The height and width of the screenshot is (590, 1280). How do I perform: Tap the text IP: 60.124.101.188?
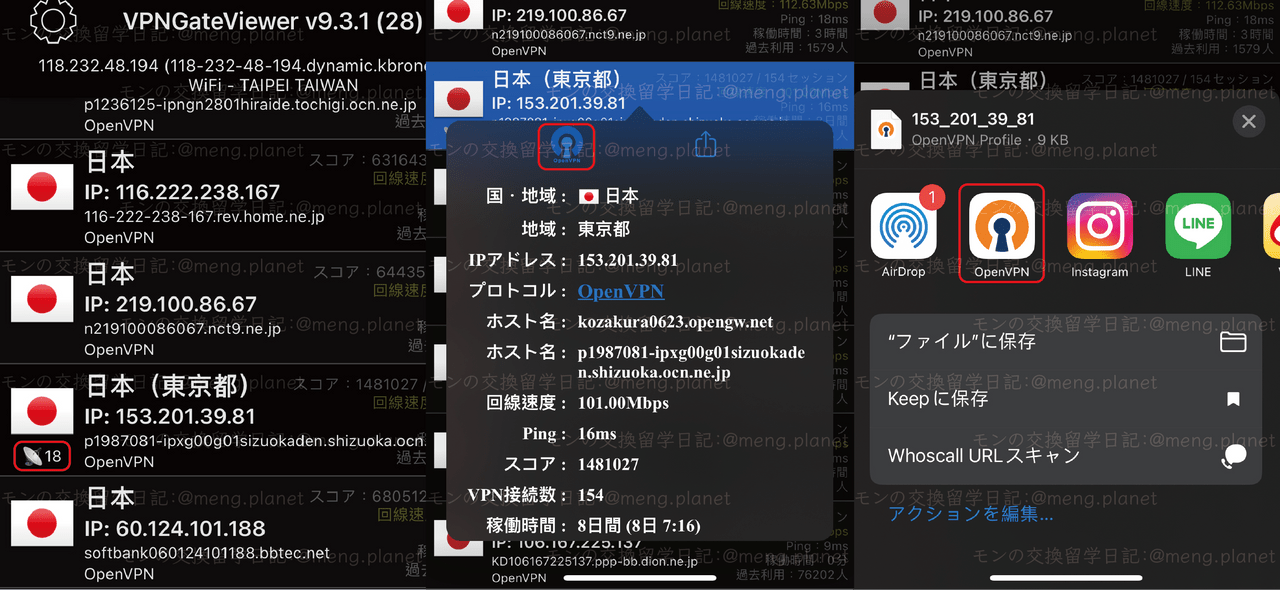[175, 528]
